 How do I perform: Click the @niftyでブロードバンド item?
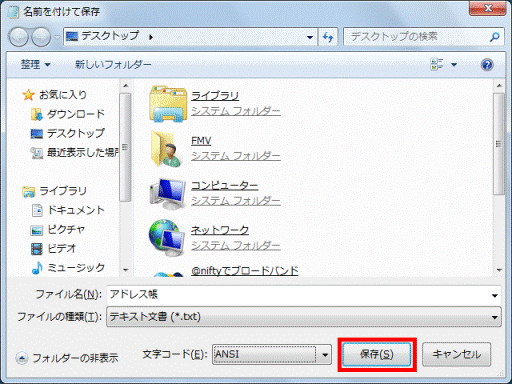pyautogui.click(x=244, y=271)
